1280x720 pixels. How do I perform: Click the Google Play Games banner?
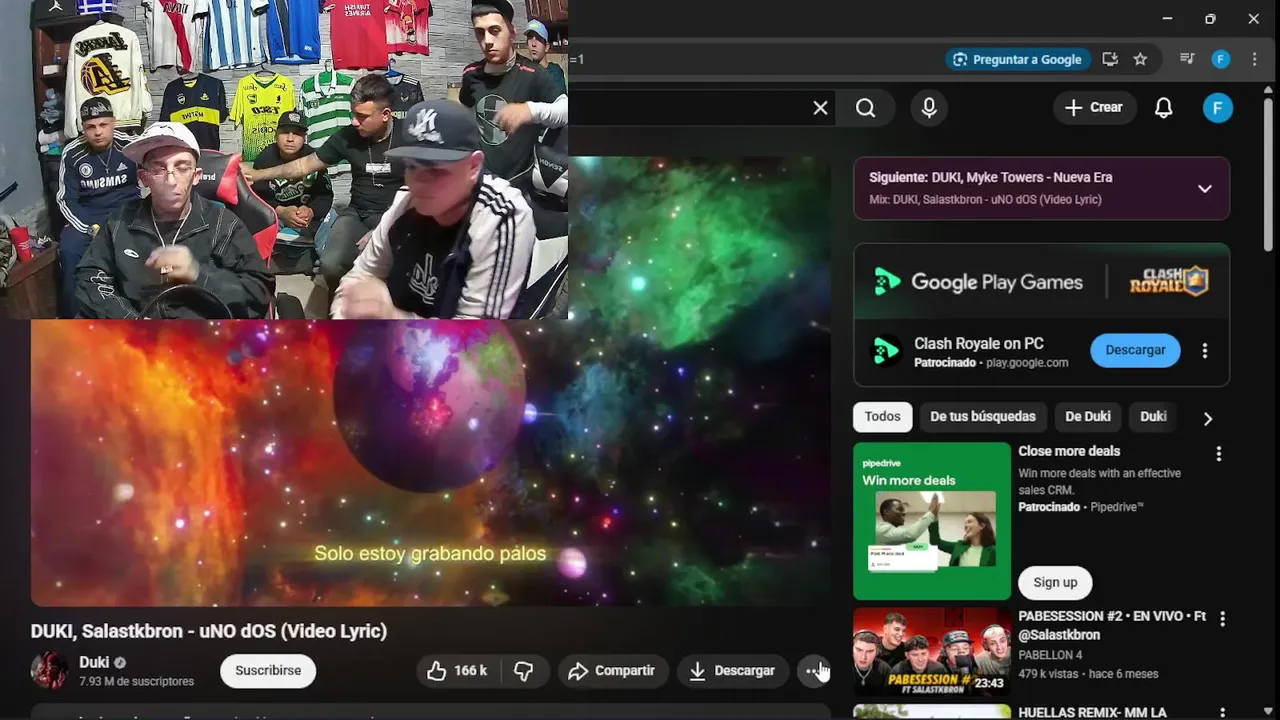1041,282
